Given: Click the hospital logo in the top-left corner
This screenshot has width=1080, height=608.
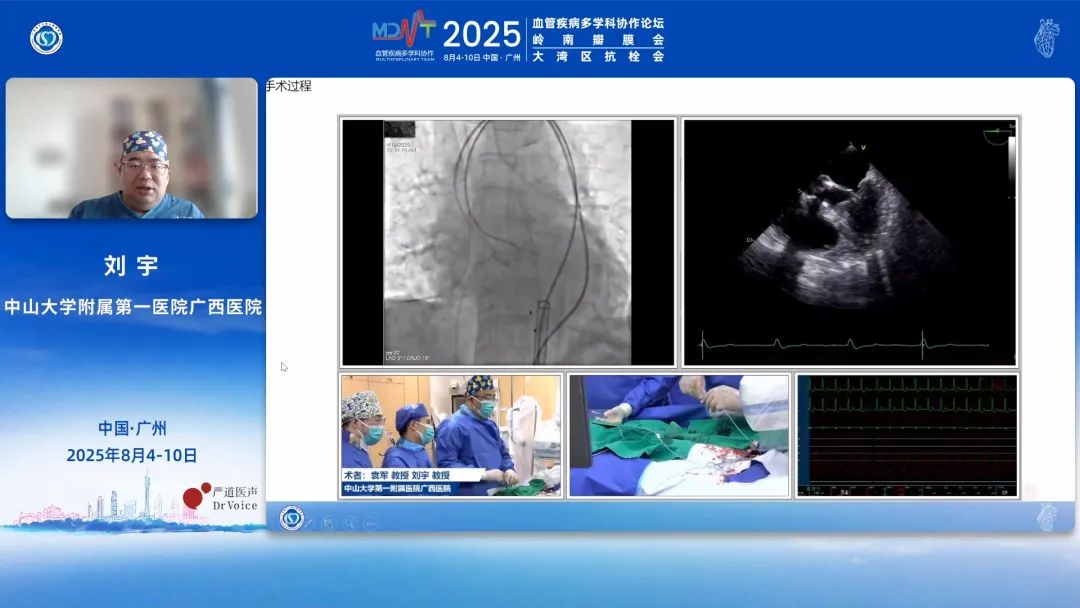Looking at the screenshot, I should pyautogui.click(x=46, y=38).
